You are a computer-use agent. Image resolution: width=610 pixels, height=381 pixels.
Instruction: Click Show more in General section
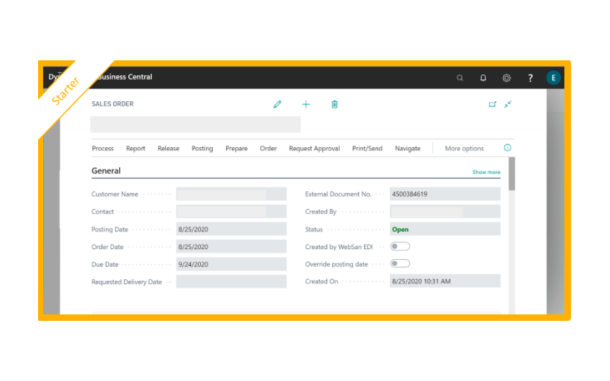(x=486, y=172)
